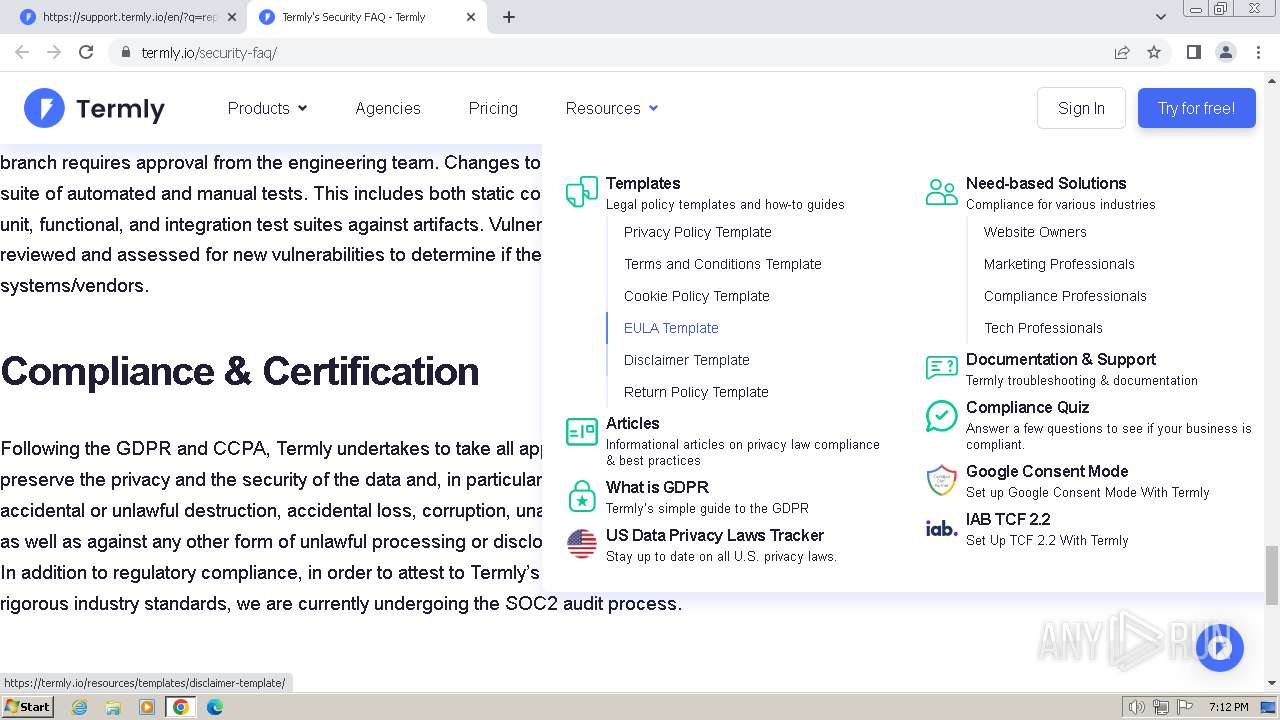Click the Articles heading
The width and height of the screenshot is (1280, 720).
(633, 423)
